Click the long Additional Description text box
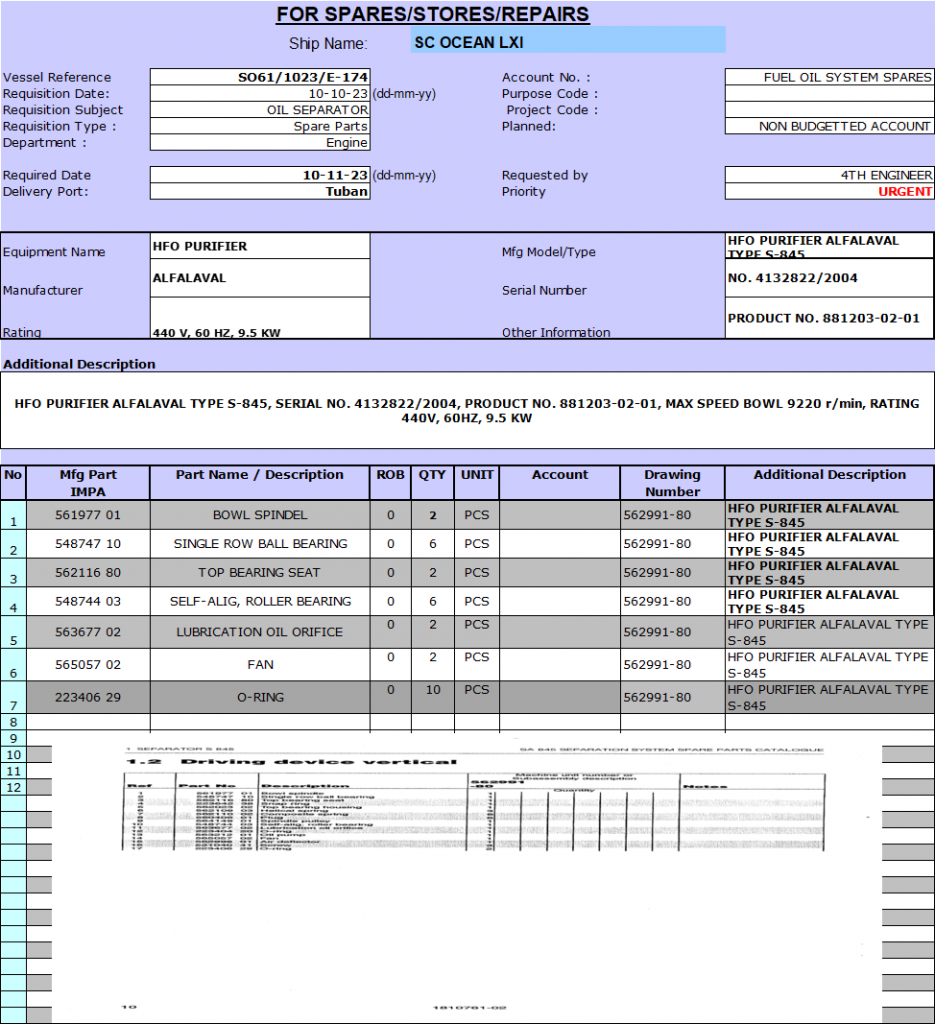Viewport: 935px width, 1024px height. click(467, 410)
